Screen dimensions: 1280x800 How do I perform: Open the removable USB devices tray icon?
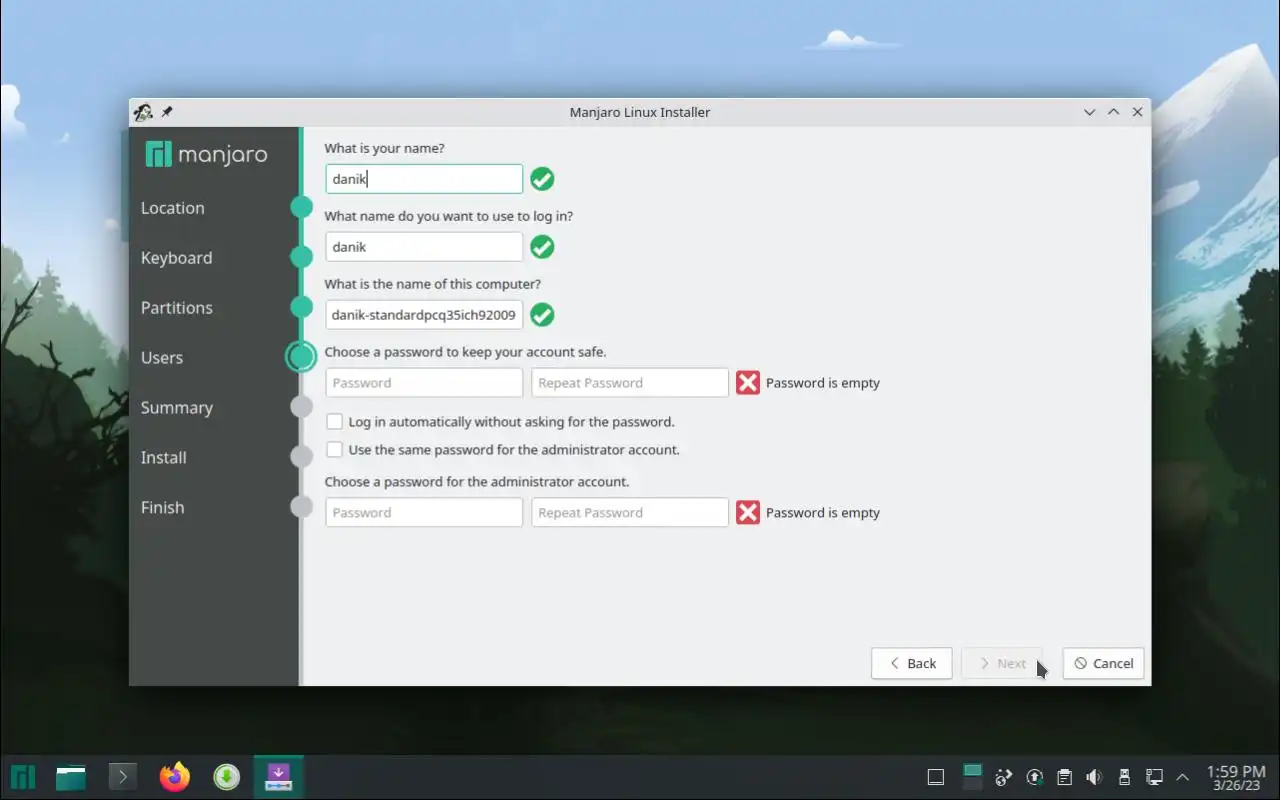coord(1124,777)
